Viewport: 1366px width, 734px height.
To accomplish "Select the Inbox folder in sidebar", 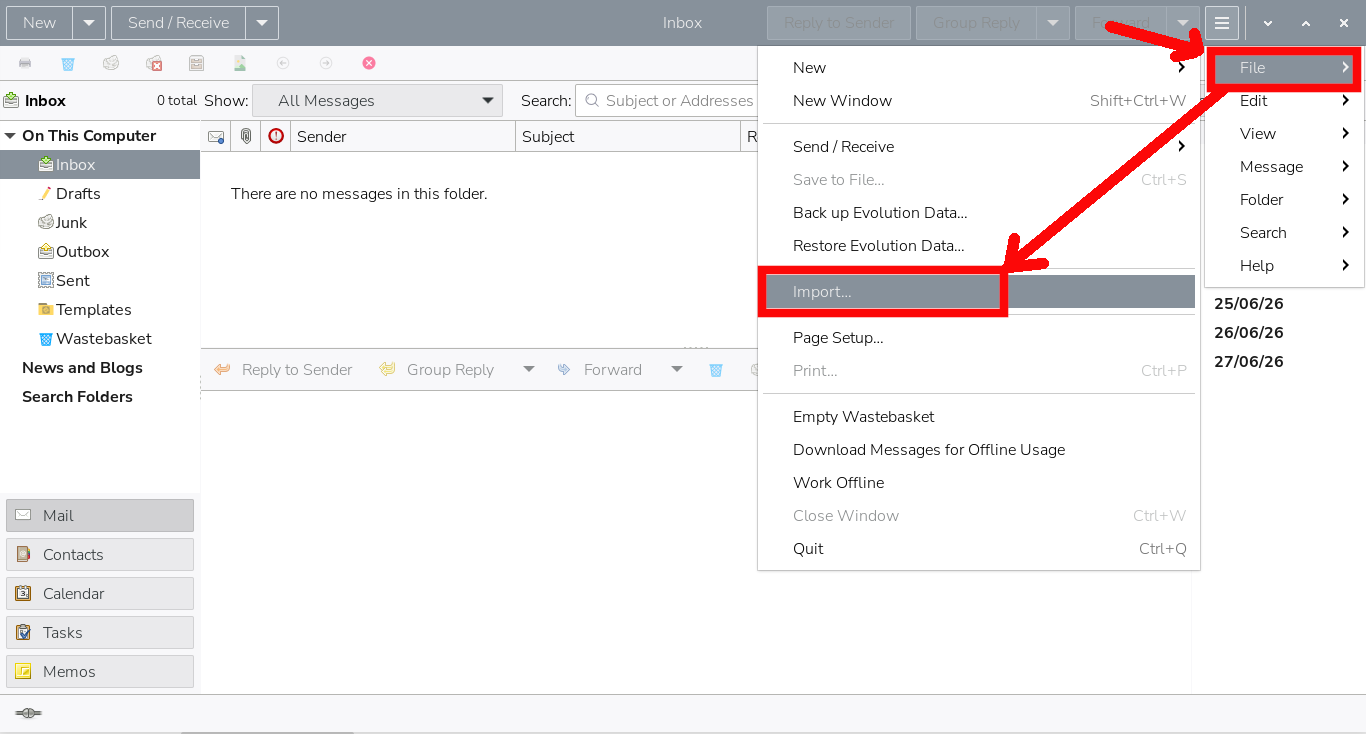I will (x=100, y=165).
